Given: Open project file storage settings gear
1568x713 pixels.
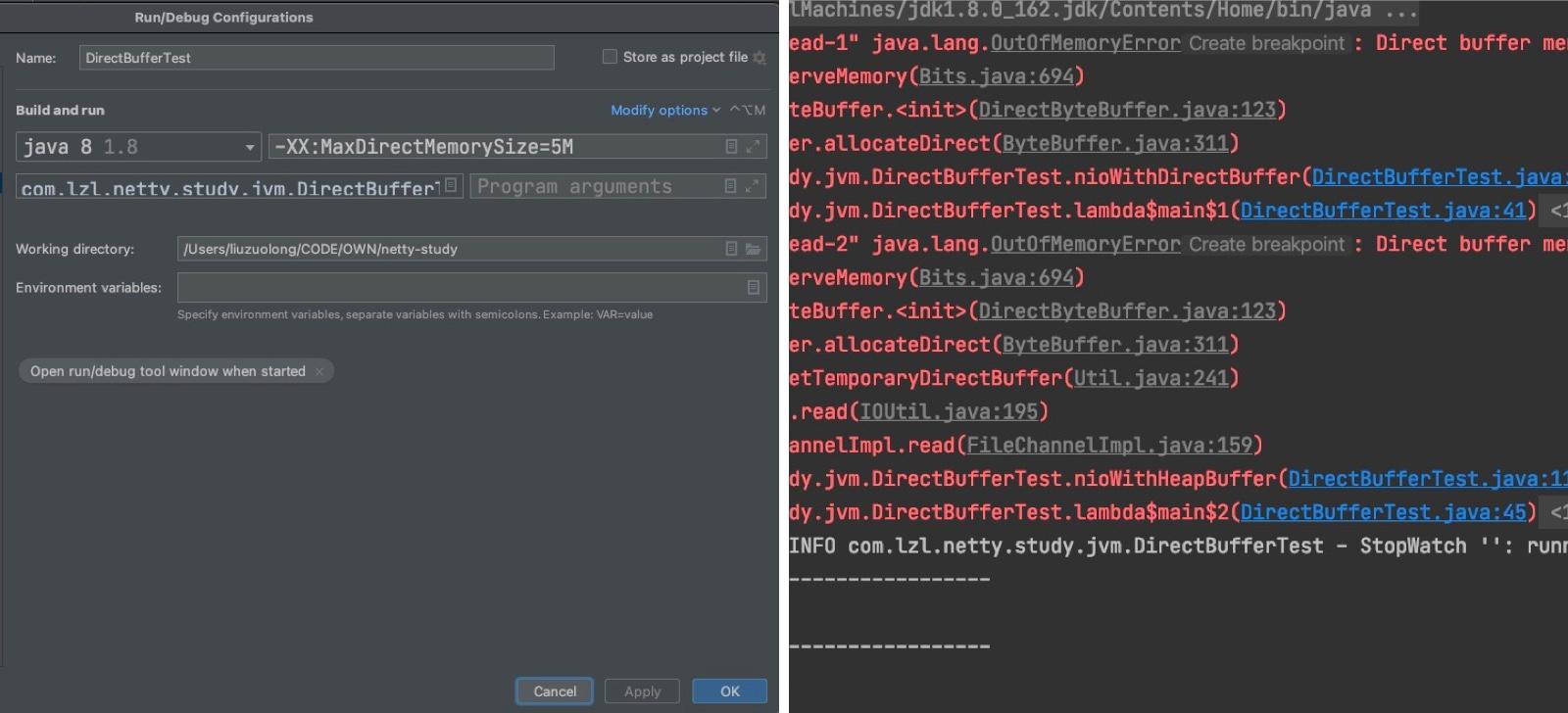Looking at the screenshot, I should (759, 58).
